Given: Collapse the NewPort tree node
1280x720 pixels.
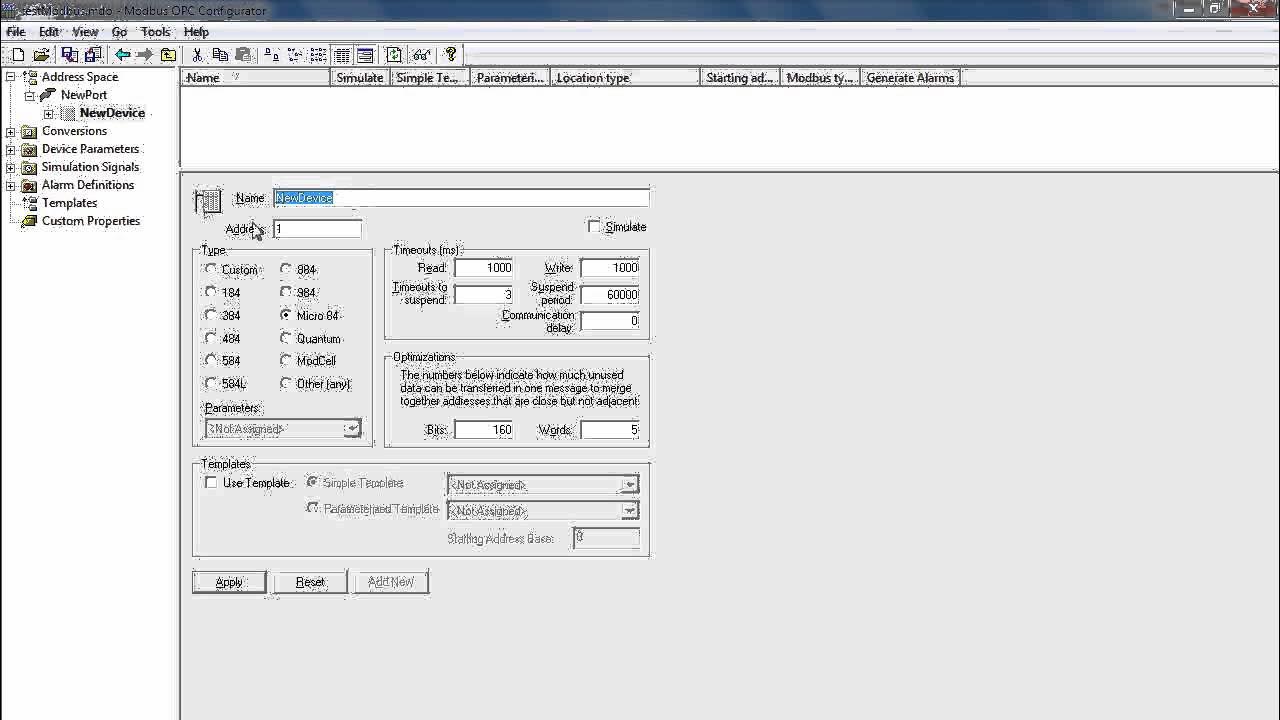Looking at the screenshot, I should coord(29,95).
